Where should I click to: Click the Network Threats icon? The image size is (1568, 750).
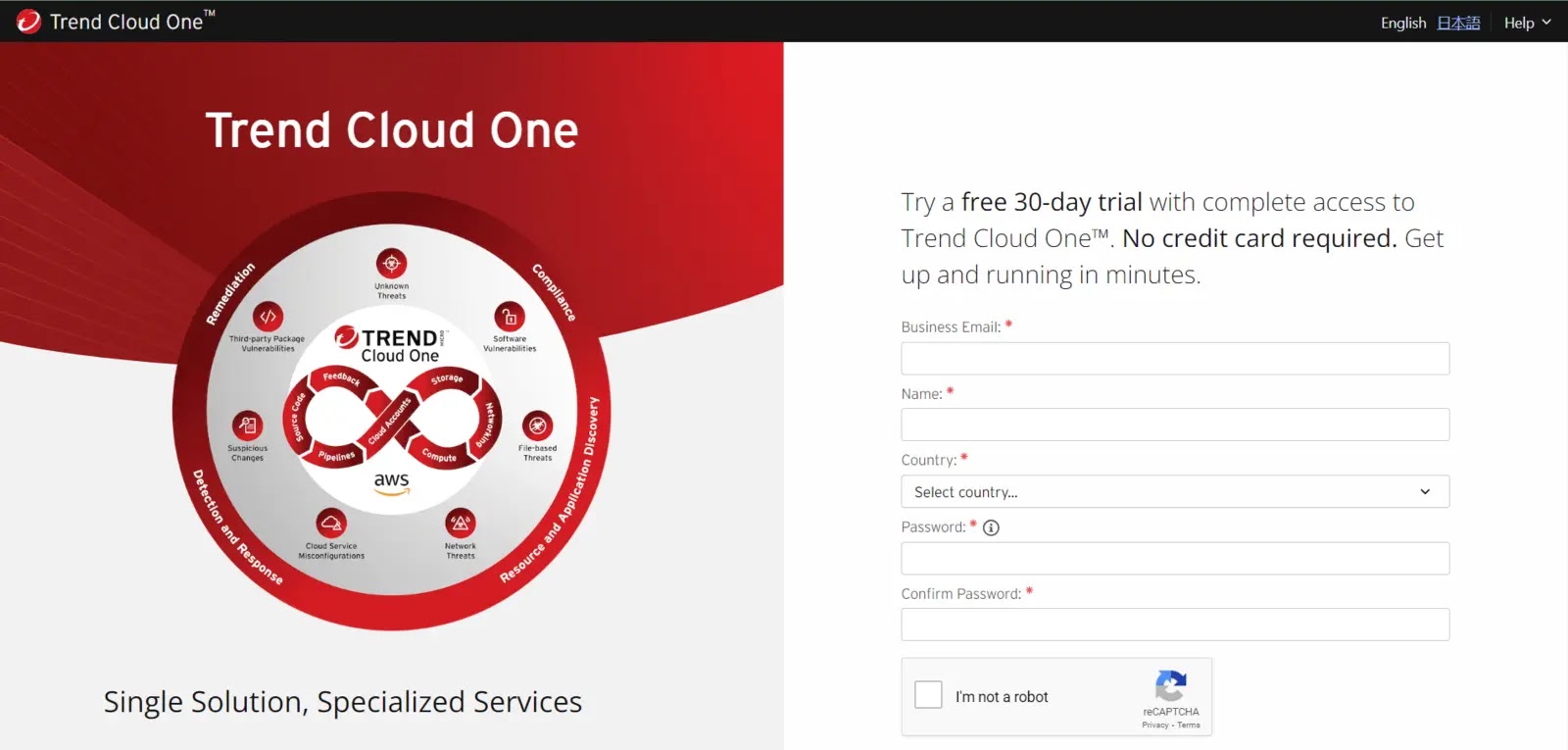461,523
